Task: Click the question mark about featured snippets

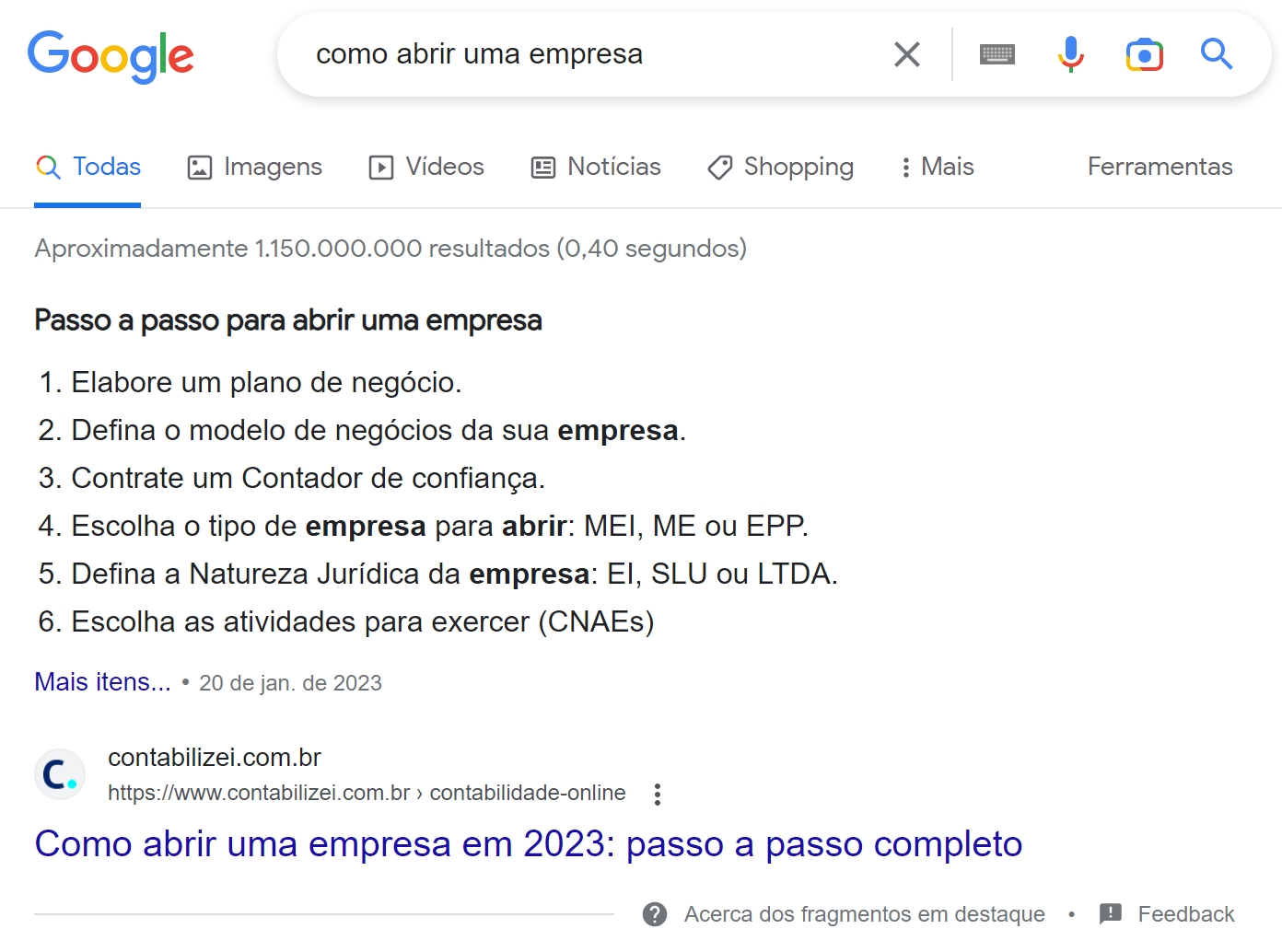Action: click(654, 913)
